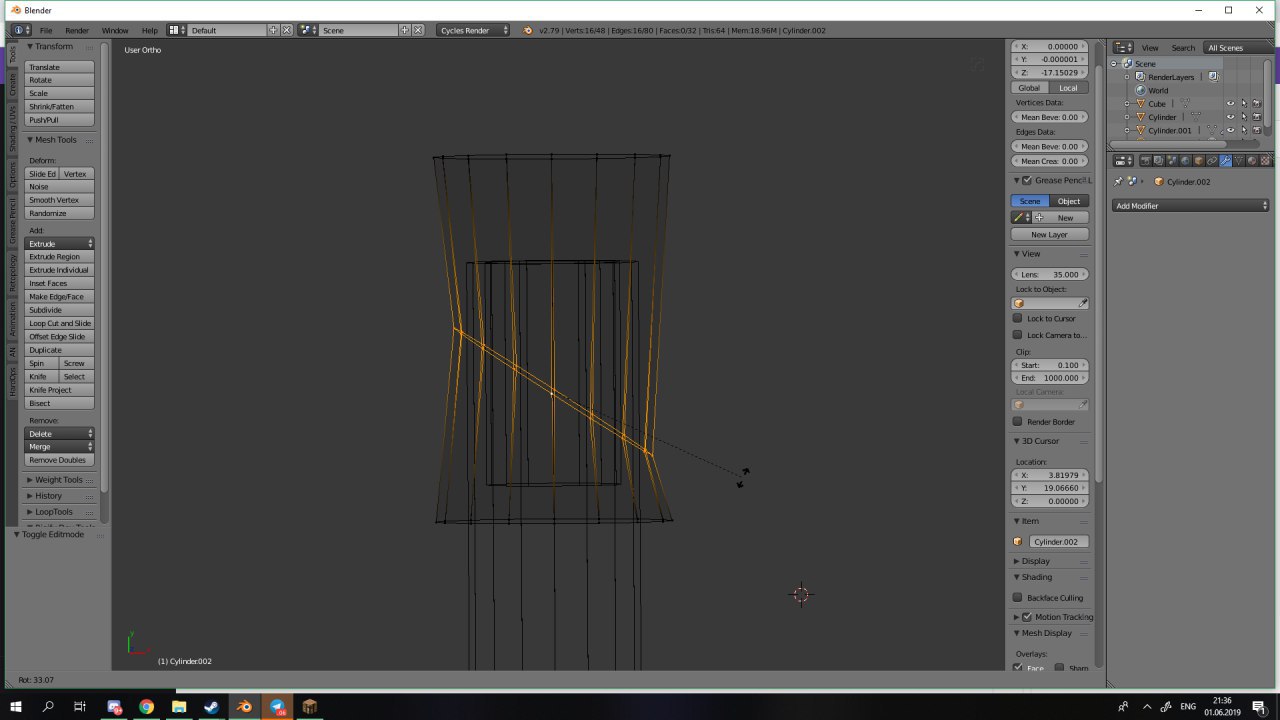Open the Info editor type selector icon

22,30
